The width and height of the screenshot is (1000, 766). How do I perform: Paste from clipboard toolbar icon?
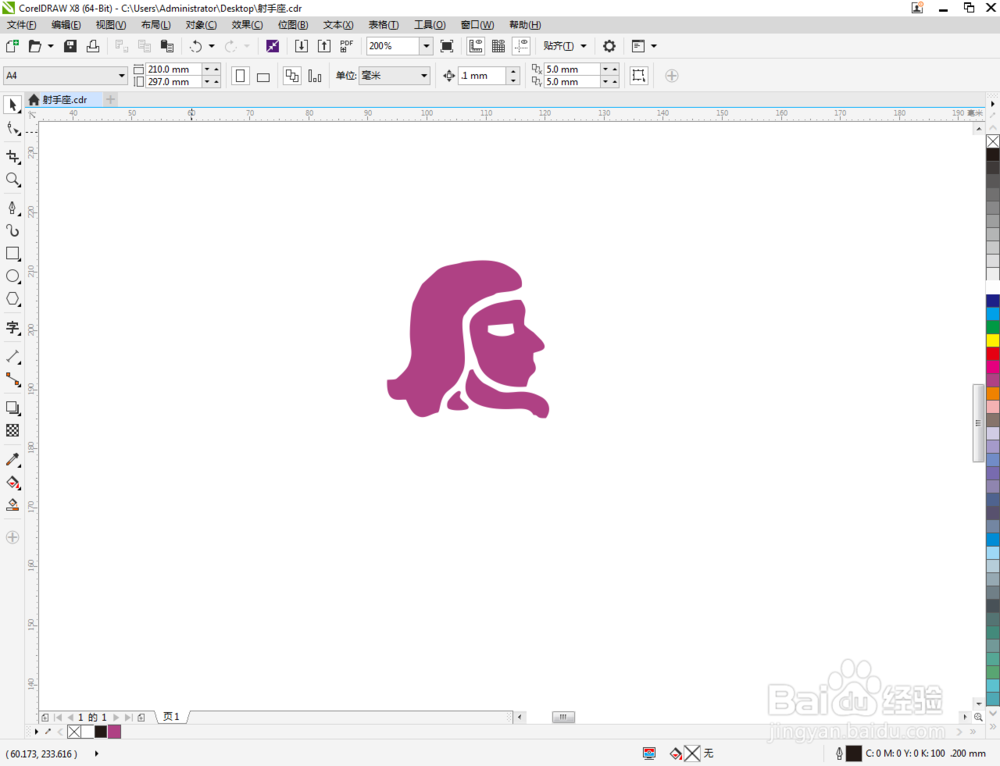[167, 46]
